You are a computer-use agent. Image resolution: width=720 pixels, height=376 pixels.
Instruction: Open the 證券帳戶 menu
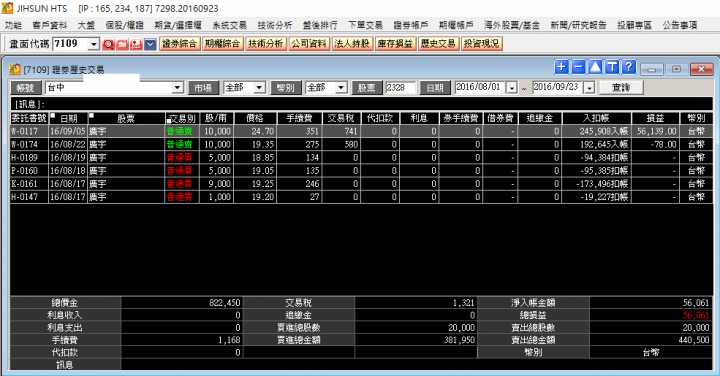[411, 25]
